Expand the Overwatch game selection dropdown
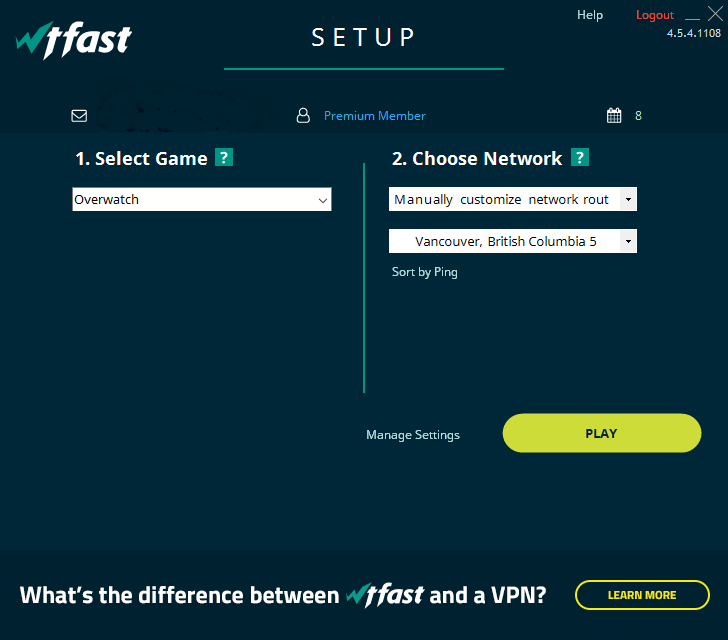The image size is (728, 640). tap(323, 200)
